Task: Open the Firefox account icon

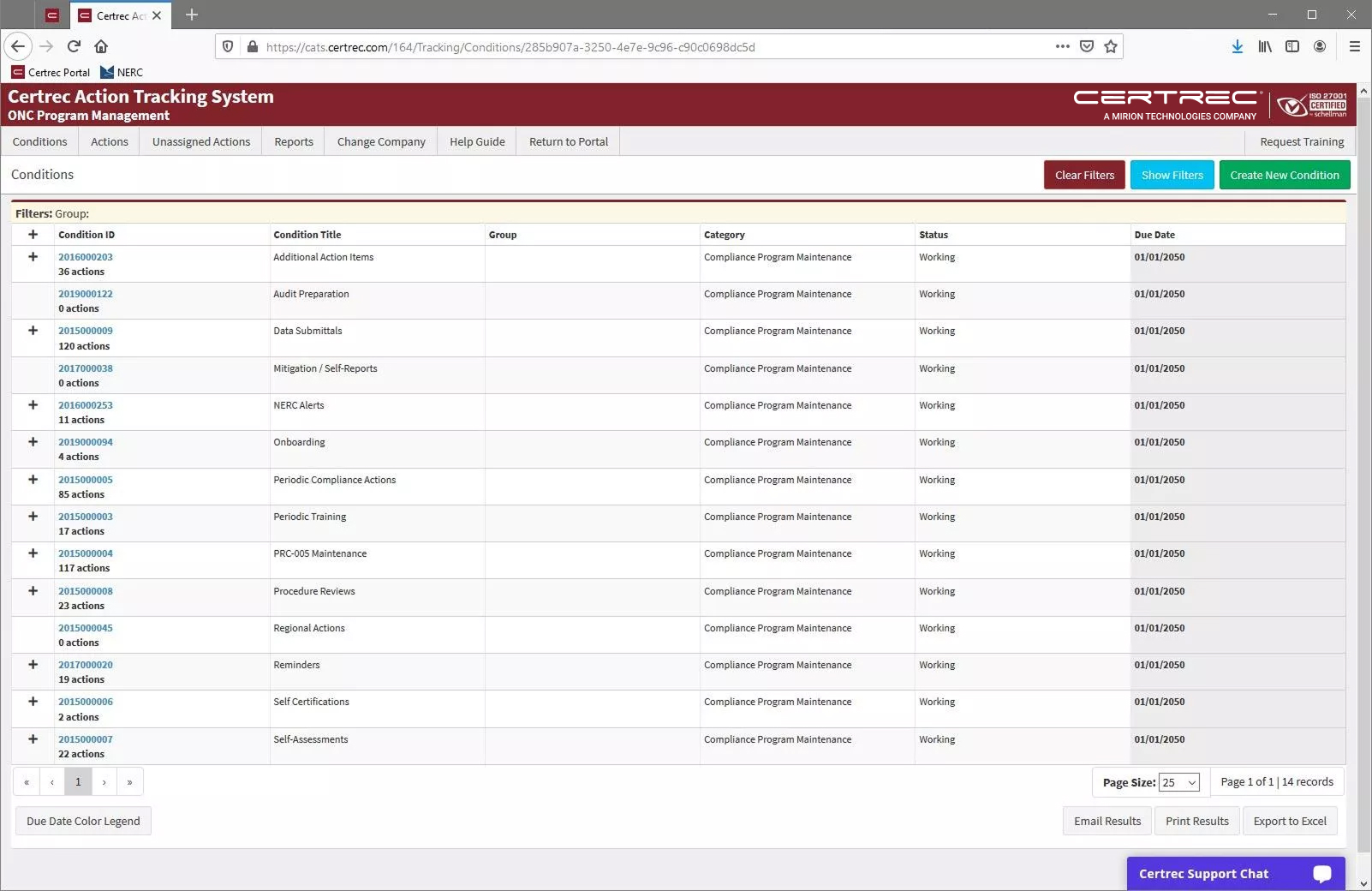Action: click(x=1319, y=46)
